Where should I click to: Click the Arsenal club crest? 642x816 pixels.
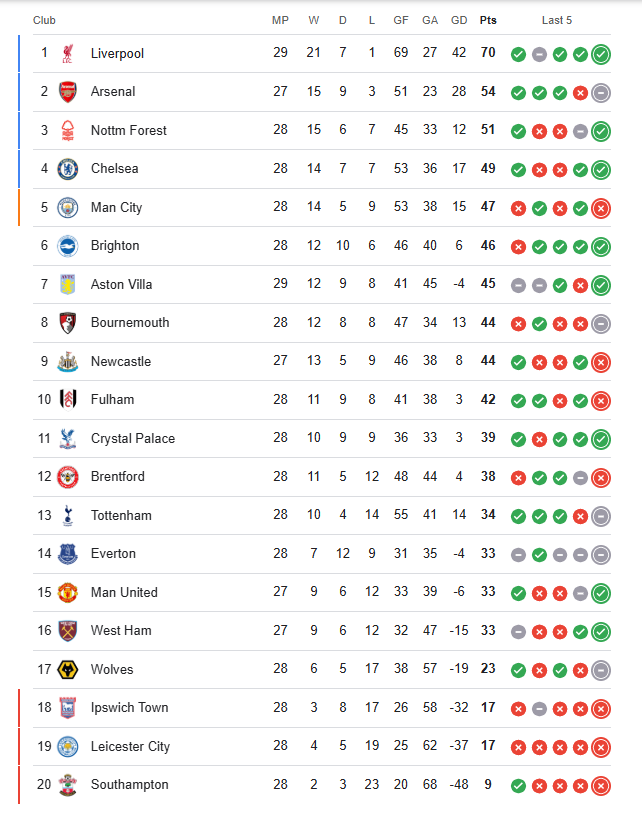[x=68, y=92]
